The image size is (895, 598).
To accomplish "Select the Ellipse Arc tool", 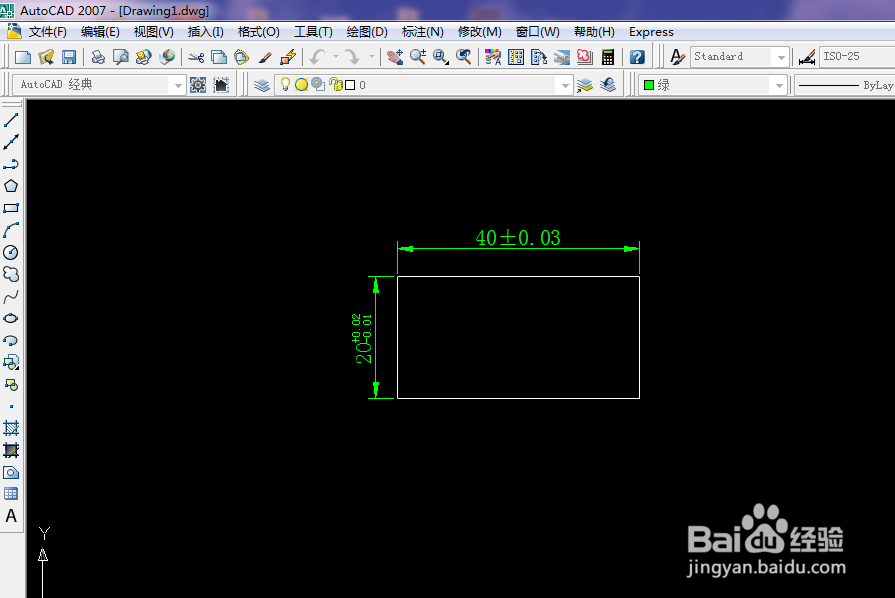I will 11,341.
